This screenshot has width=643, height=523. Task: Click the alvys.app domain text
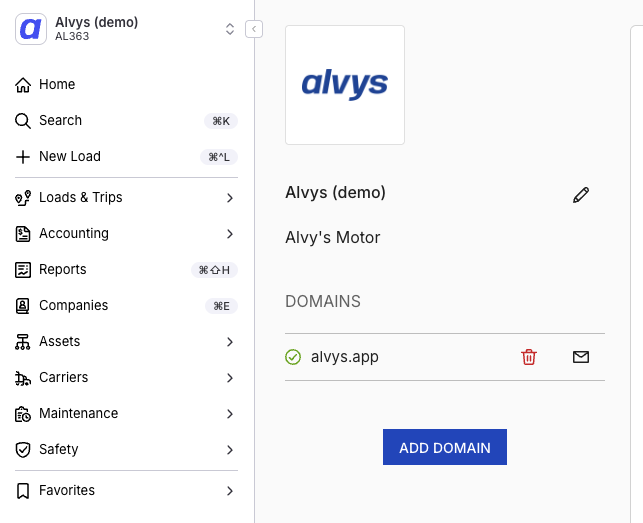(344, 357)
